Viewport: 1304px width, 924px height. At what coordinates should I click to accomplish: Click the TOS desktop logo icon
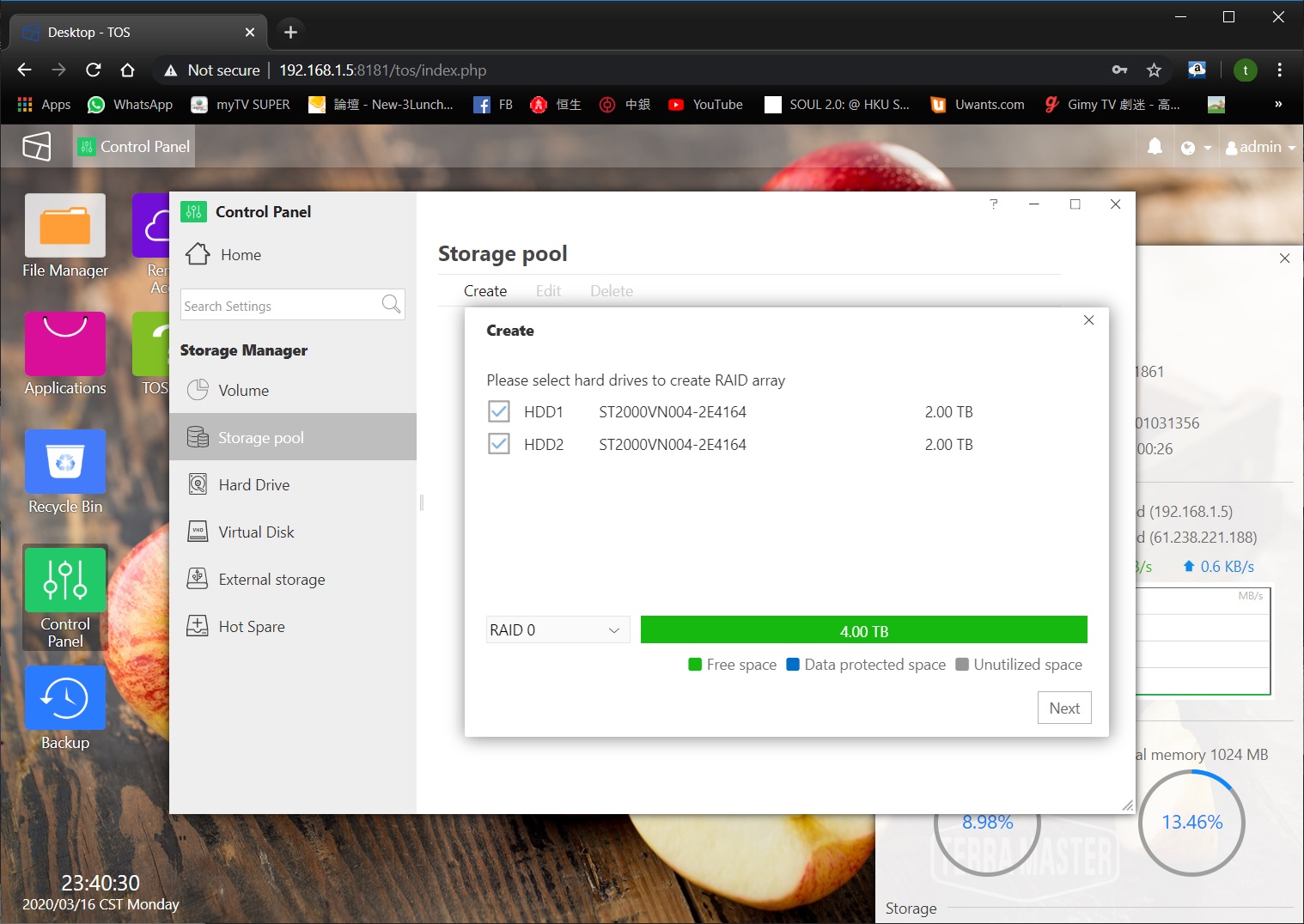click(37, 147)
